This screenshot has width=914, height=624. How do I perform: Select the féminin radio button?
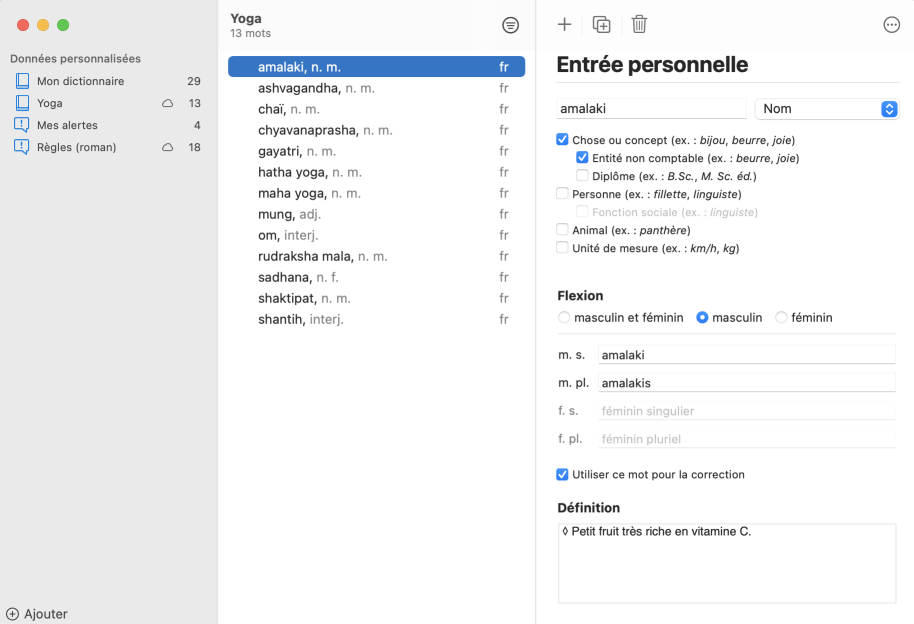782,318
